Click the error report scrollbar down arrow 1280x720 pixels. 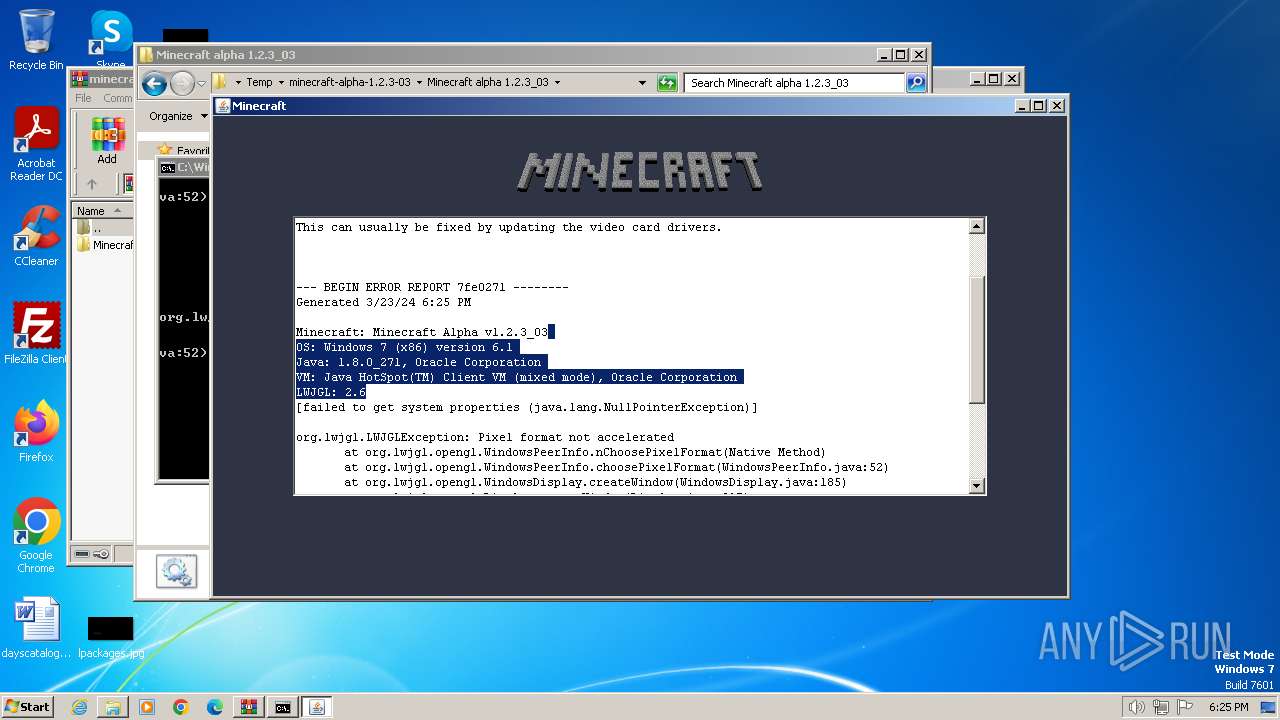click(x=977, y=486)
